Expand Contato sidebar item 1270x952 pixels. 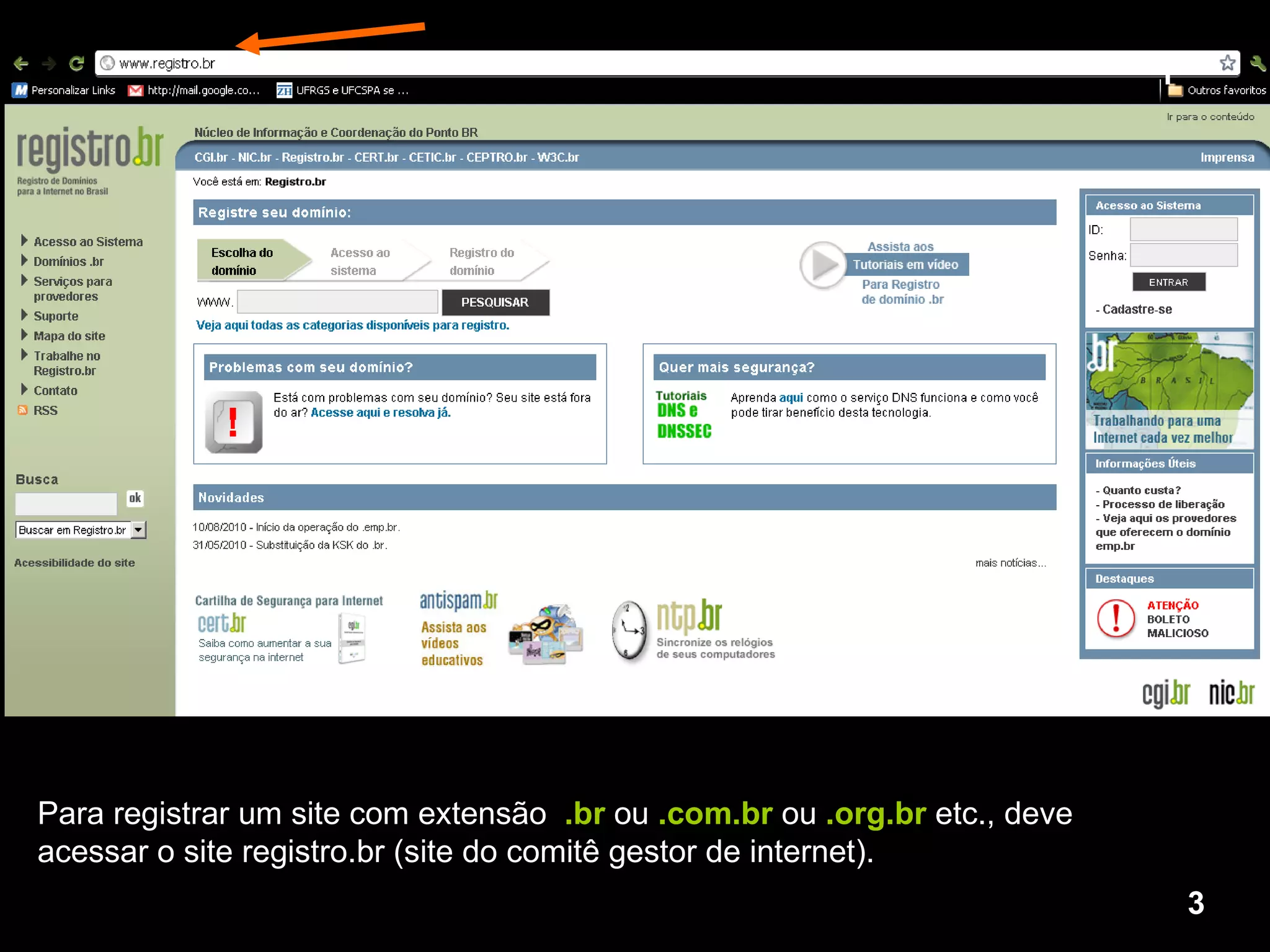pos(50,390)
